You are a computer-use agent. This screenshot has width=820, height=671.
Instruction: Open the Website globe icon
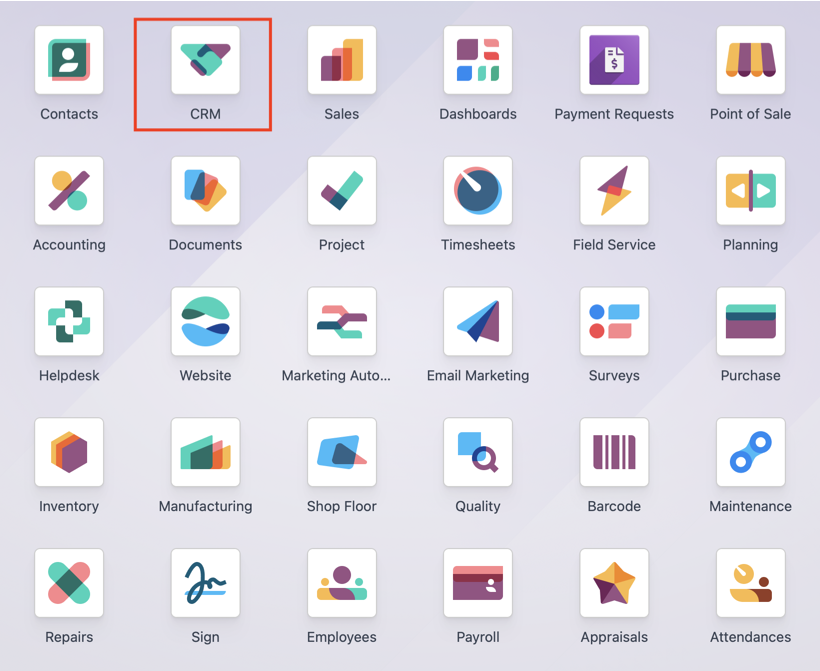[x=206, y=322]
